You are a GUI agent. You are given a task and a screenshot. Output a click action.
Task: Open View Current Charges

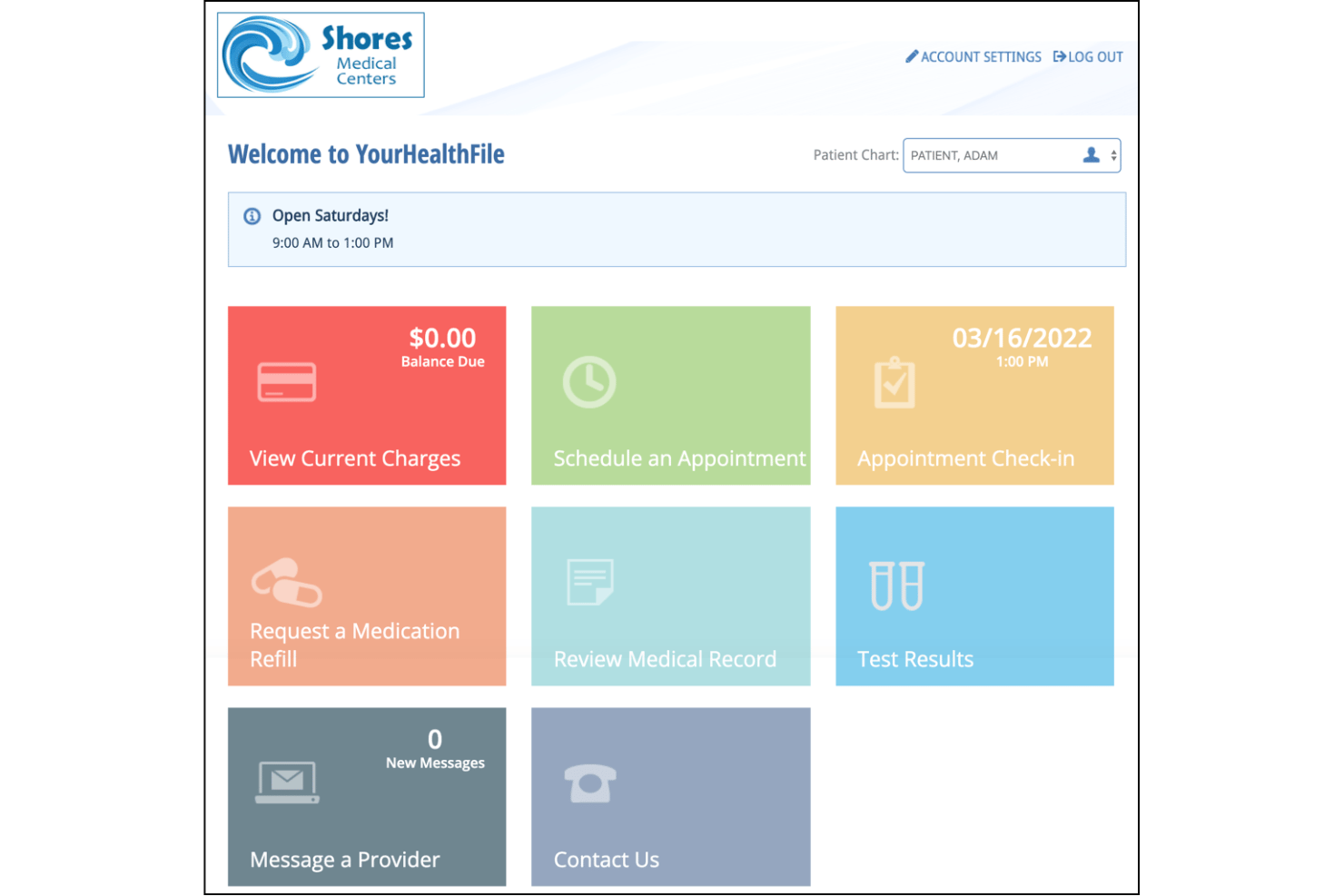[x=367, y=395]
